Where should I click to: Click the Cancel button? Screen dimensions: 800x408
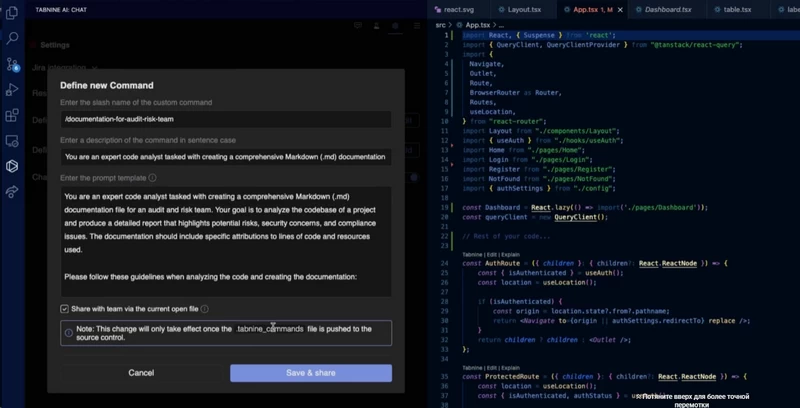click(141, 373)
